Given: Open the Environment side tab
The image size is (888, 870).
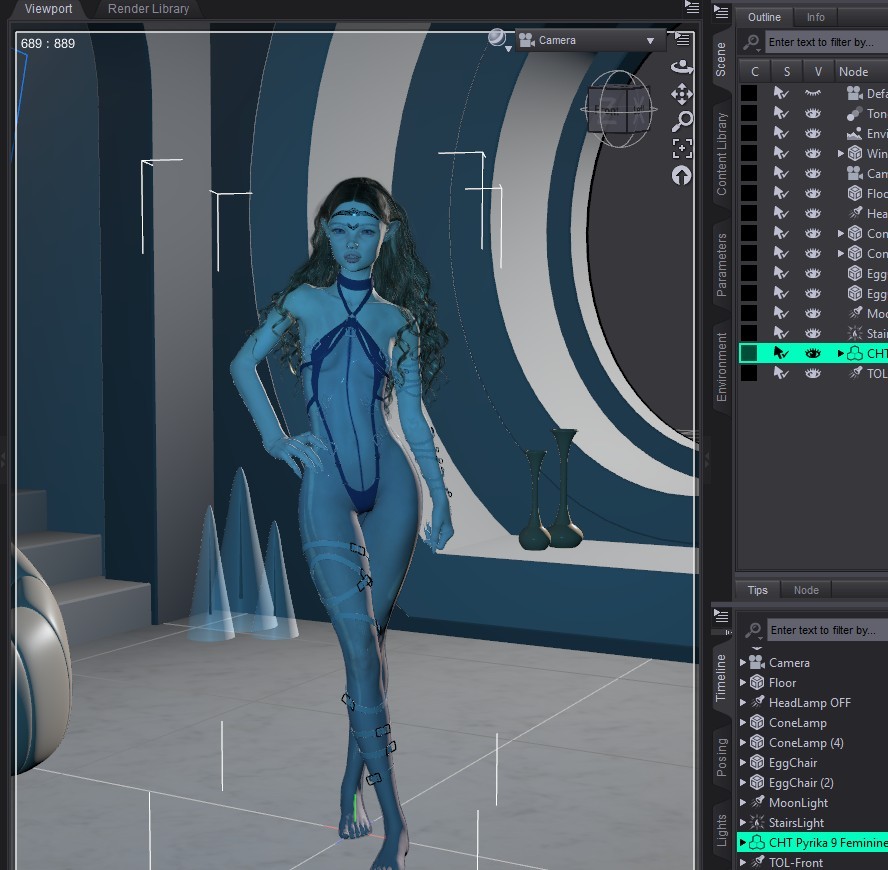Looking at the screenshot, I should [722, 367].
